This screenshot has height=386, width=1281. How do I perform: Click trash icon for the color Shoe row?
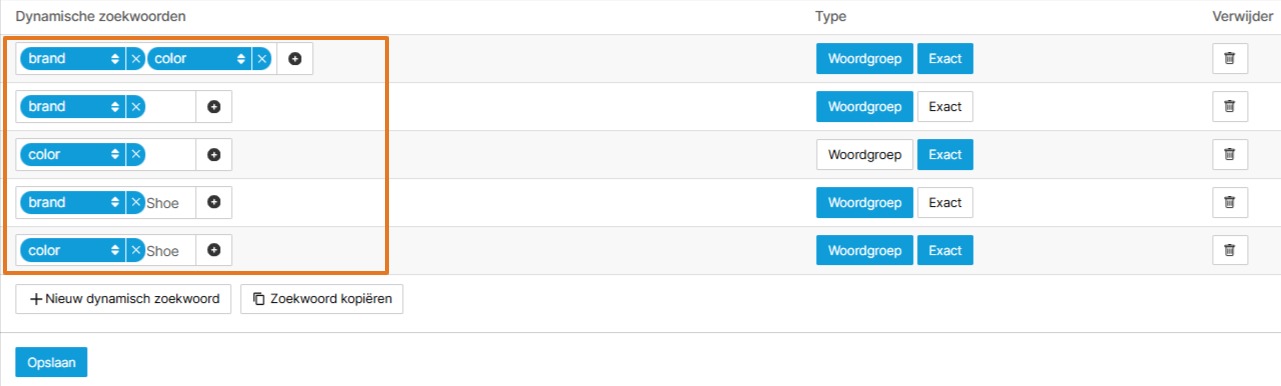[x=1230, y=251]
